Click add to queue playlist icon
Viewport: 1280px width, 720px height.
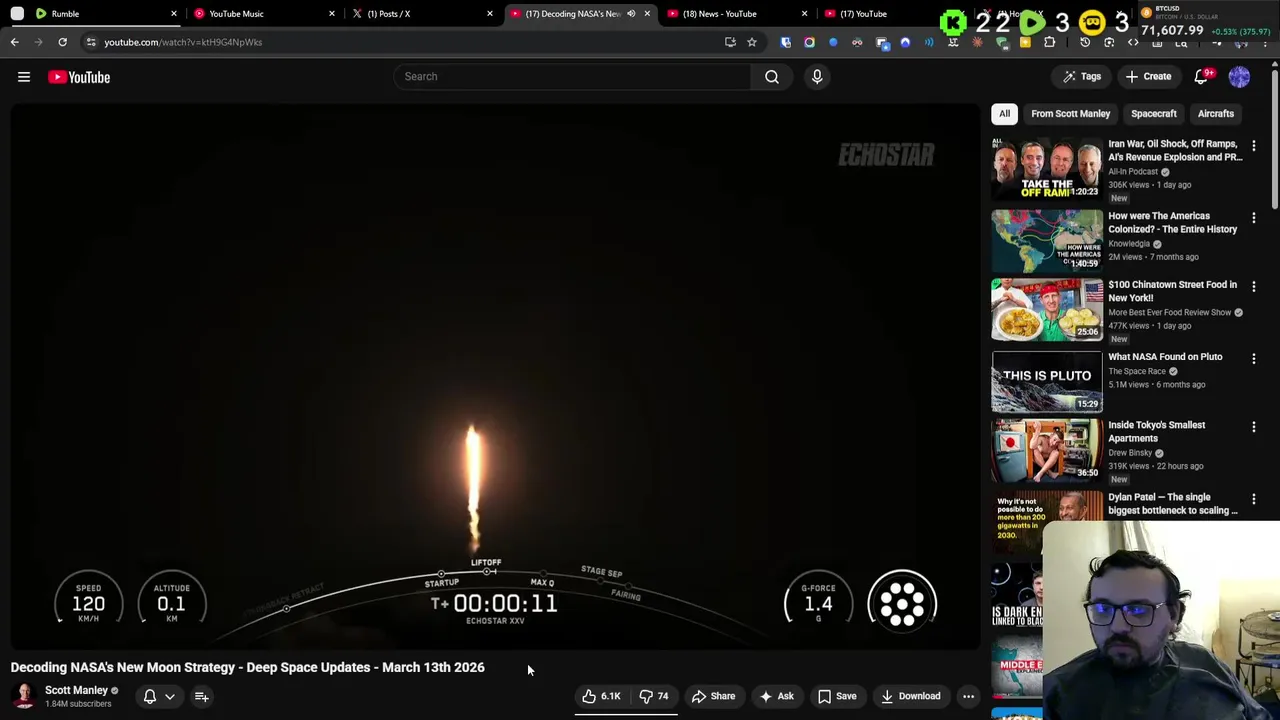coord(201,696)
